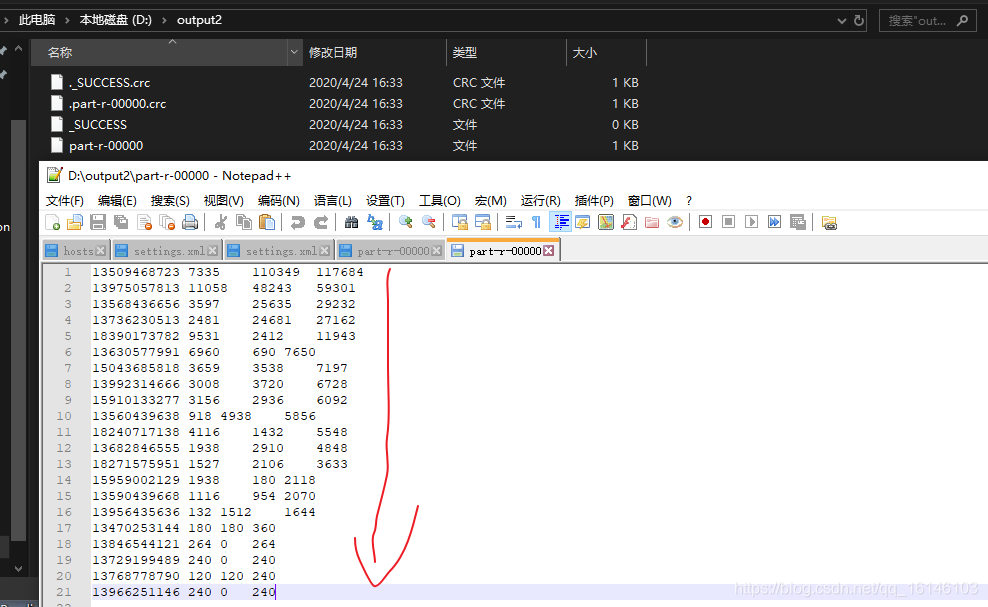The width and height of the screenshot is (988, 607).
Task: Select ._SUCCESS.crc file in Explorer
Action: tap(109, 83)
